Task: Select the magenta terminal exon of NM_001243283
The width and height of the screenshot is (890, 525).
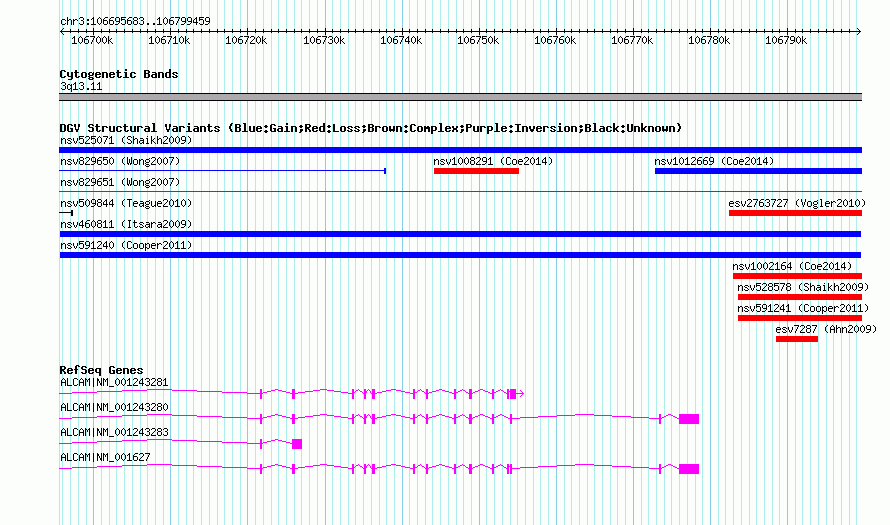Action: pos(297,444)
